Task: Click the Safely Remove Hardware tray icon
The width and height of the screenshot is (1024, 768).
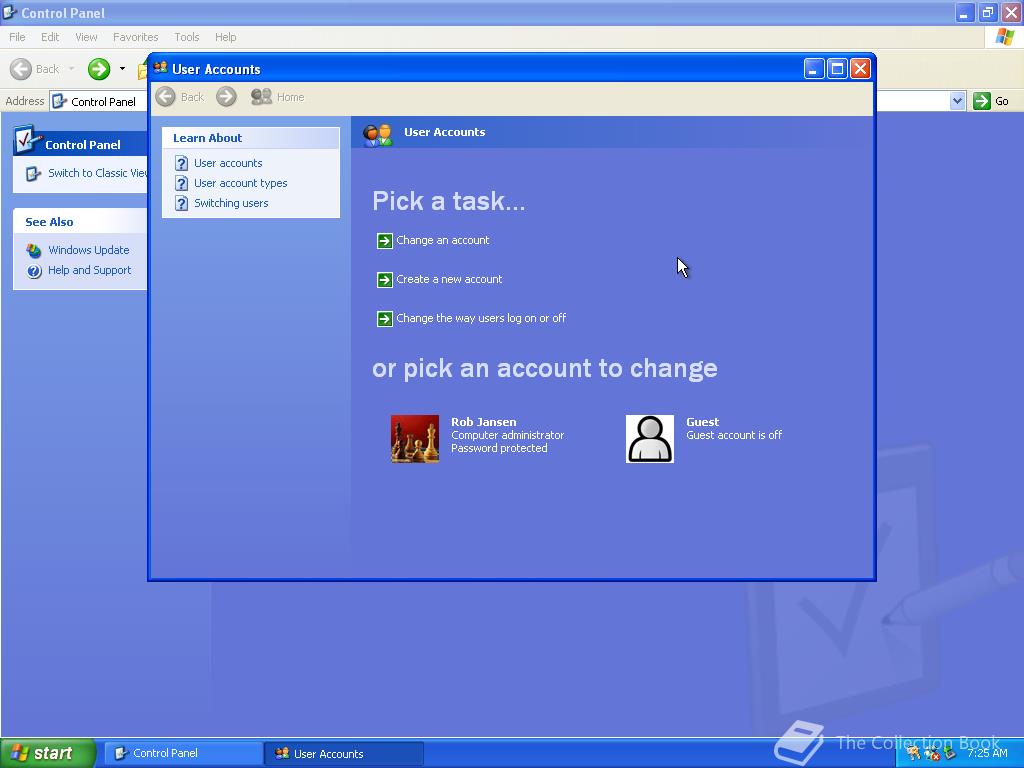Action: coord(948,754)
